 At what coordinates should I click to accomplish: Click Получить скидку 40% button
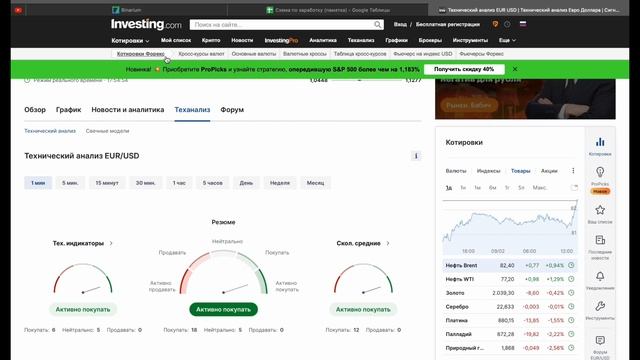(464, 69)
